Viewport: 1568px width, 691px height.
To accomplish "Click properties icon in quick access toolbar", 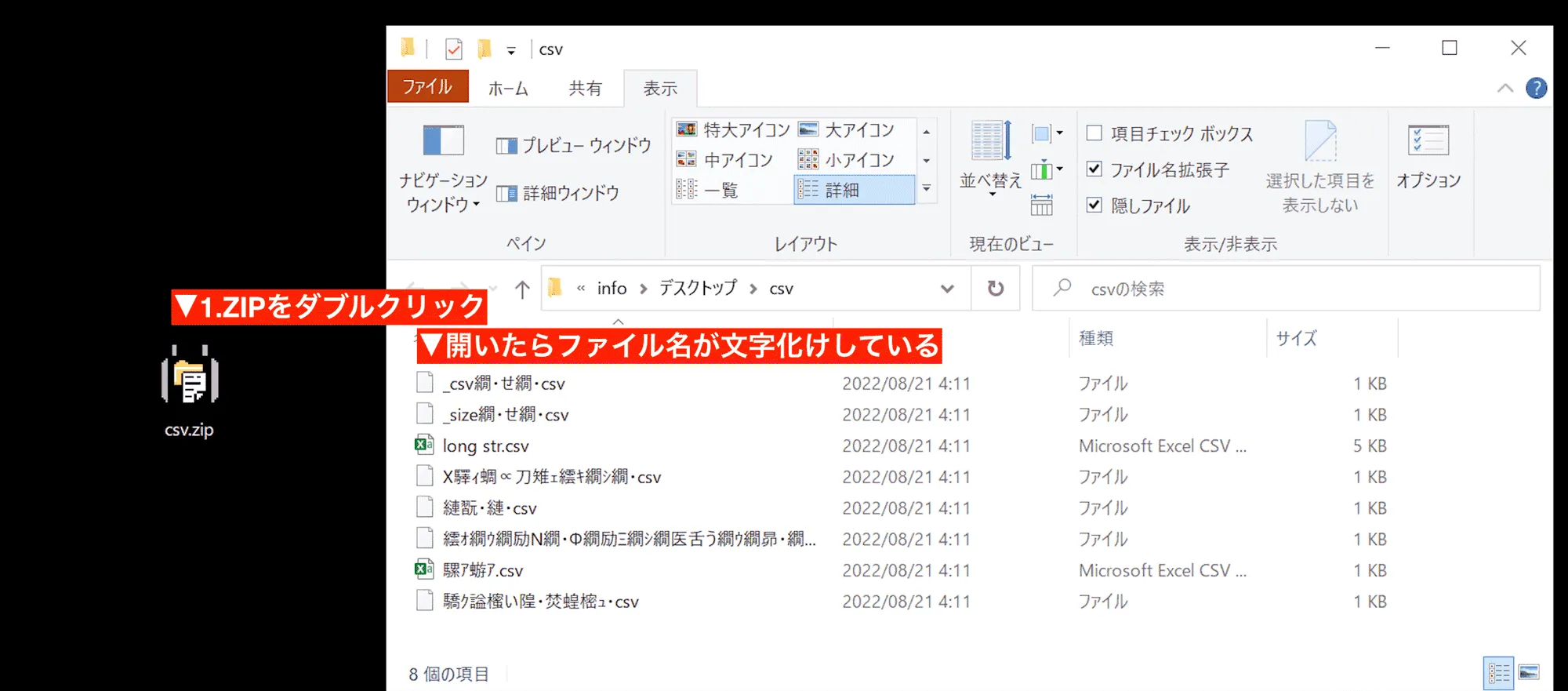I will coord(453,49).
